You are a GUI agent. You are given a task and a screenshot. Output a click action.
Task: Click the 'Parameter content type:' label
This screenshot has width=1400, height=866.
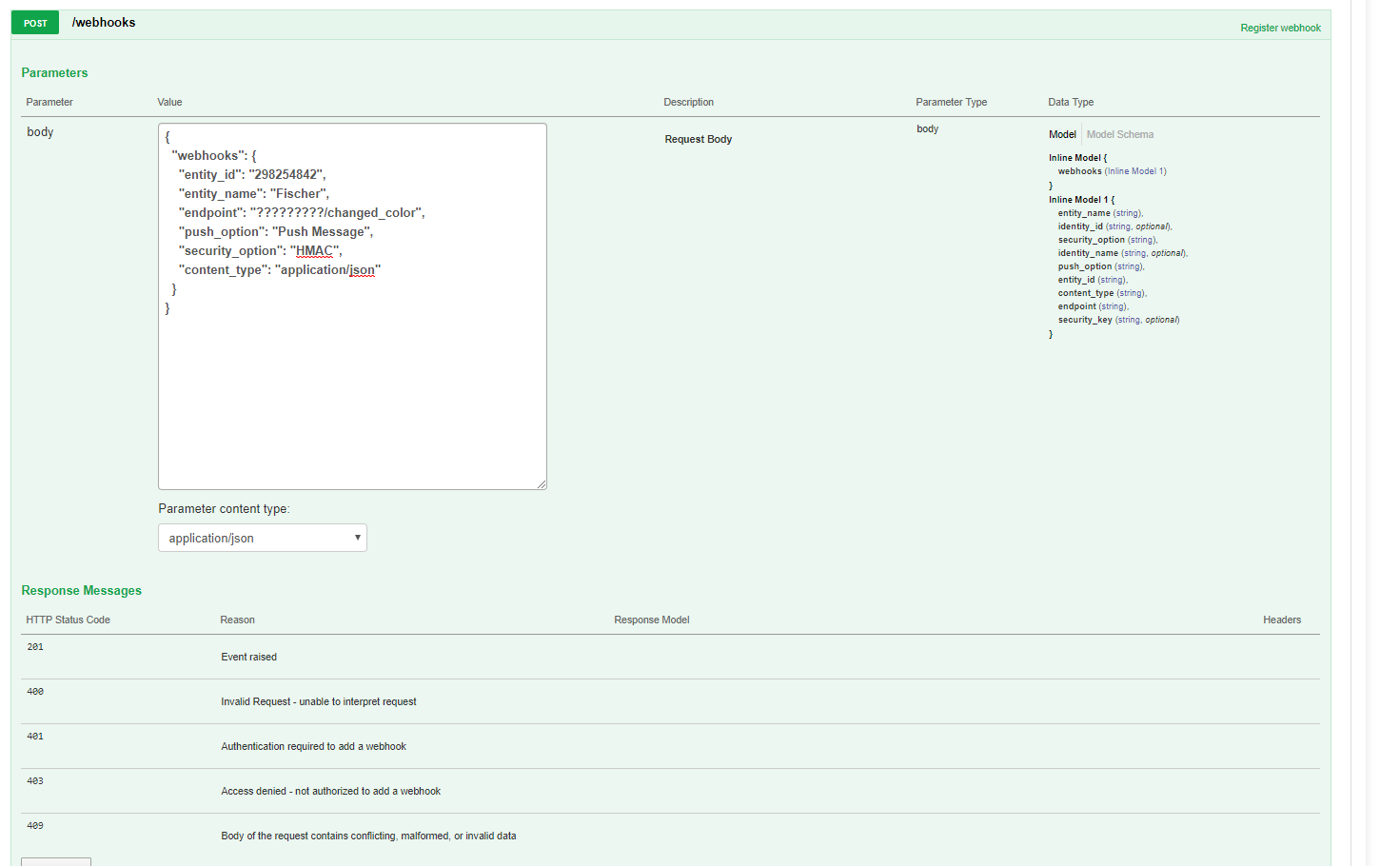(x=224, y=509)
